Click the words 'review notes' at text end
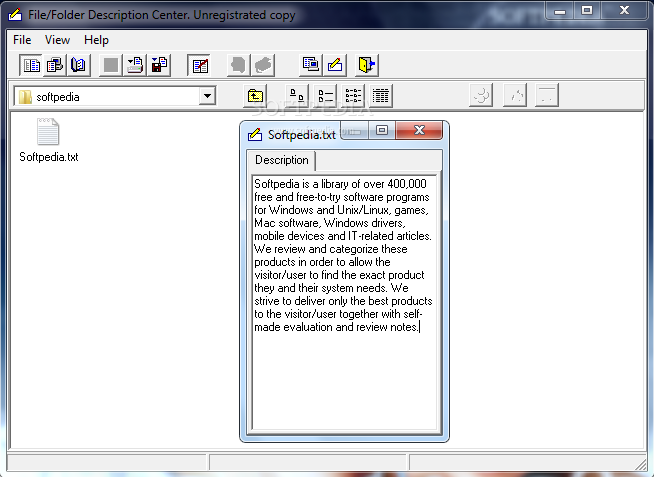Image resolution: width=654 pixels, height=477 pixels. tap(387, 327)
